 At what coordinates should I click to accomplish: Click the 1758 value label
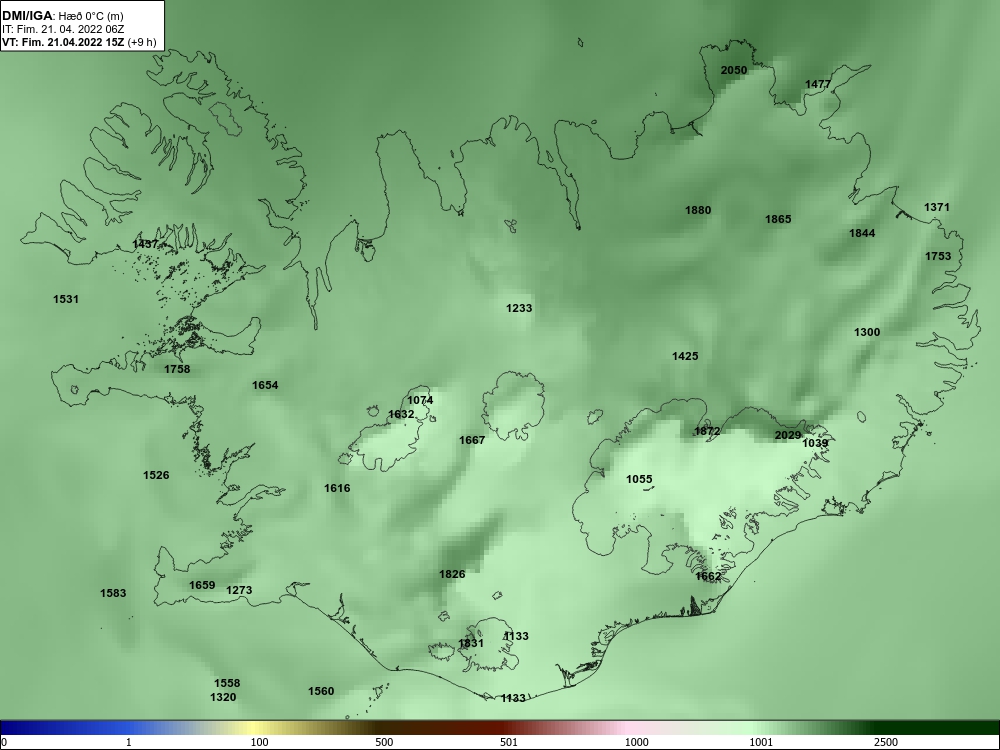point(177,369)
